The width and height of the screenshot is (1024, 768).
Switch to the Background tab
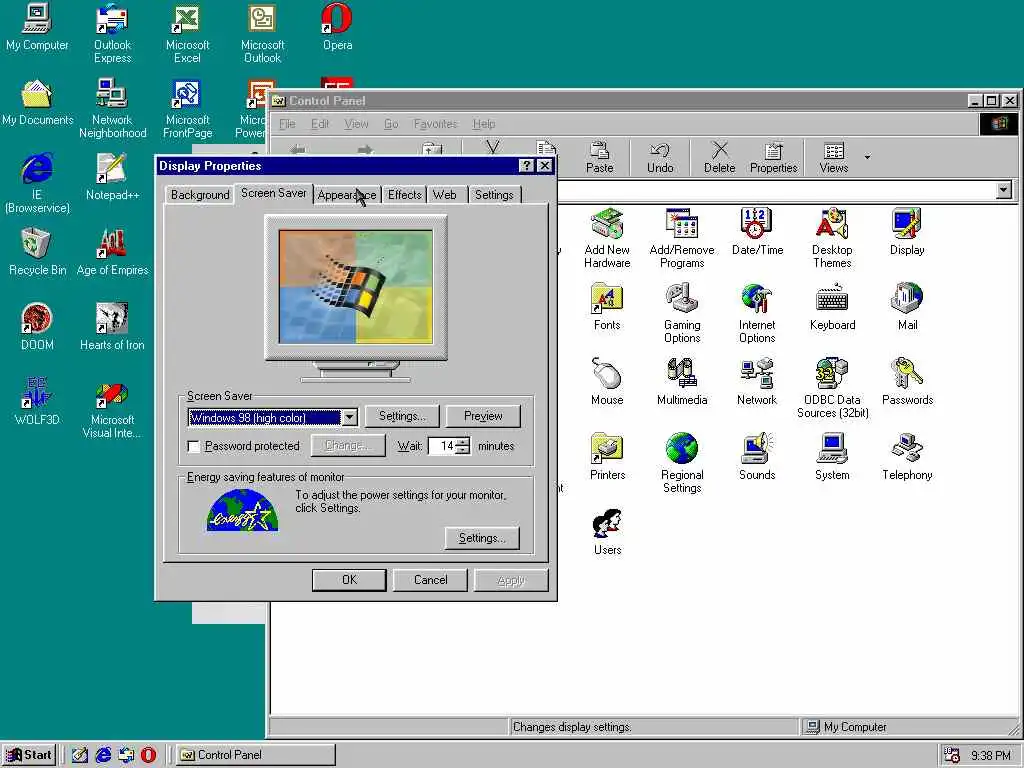[x=200, y=195]
